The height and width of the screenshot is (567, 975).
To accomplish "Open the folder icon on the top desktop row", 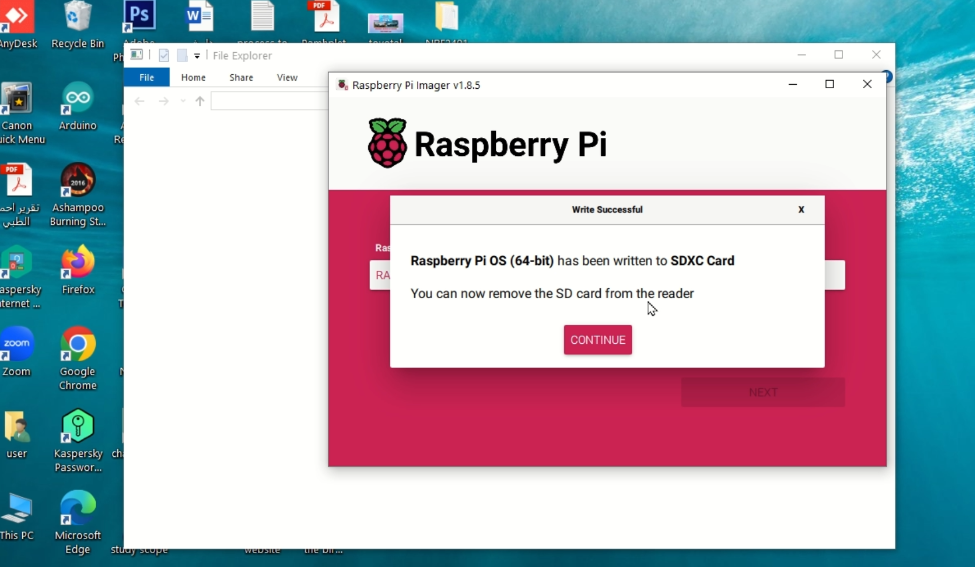I will [446, 16].
